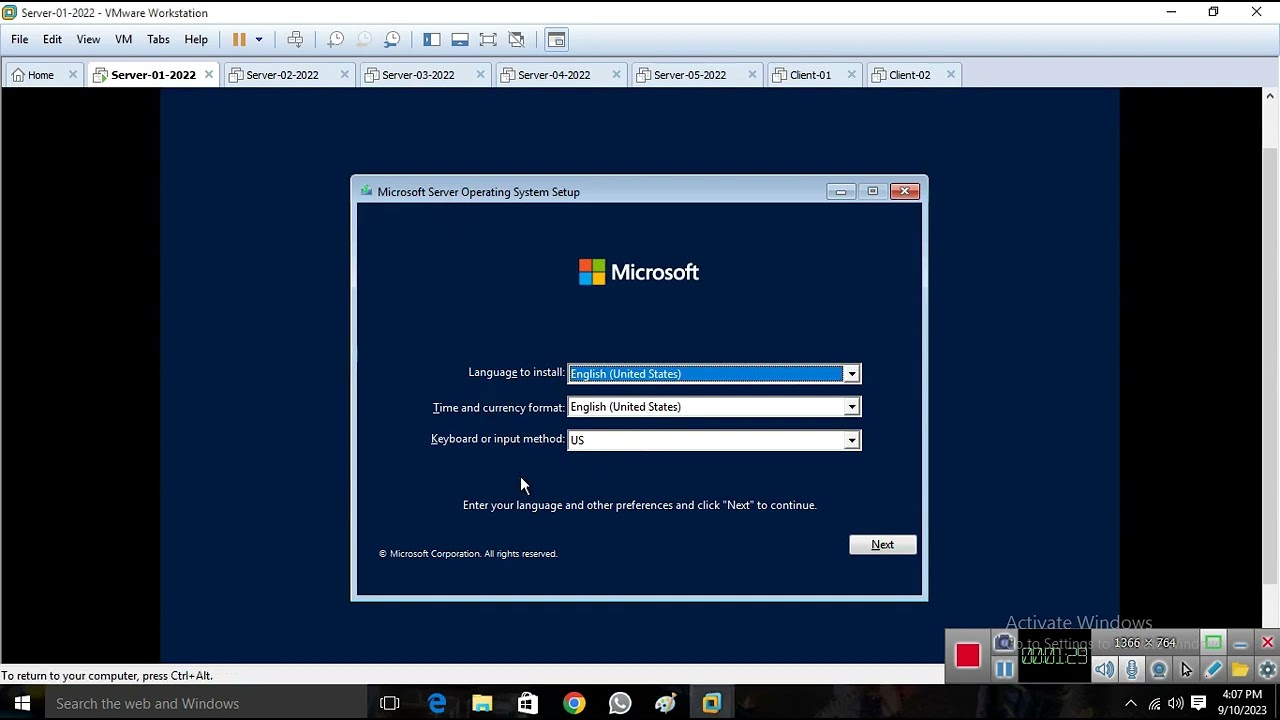This screenshot has width=1280, height=720.
Task: Select the recorder's green capture region icon
Action: (1213, 643)
